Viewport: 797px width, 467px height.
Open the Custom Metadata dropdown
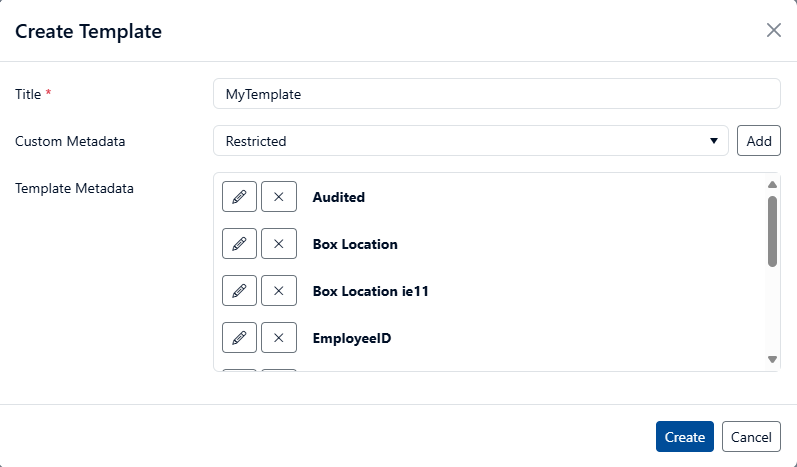coord(471,141)
